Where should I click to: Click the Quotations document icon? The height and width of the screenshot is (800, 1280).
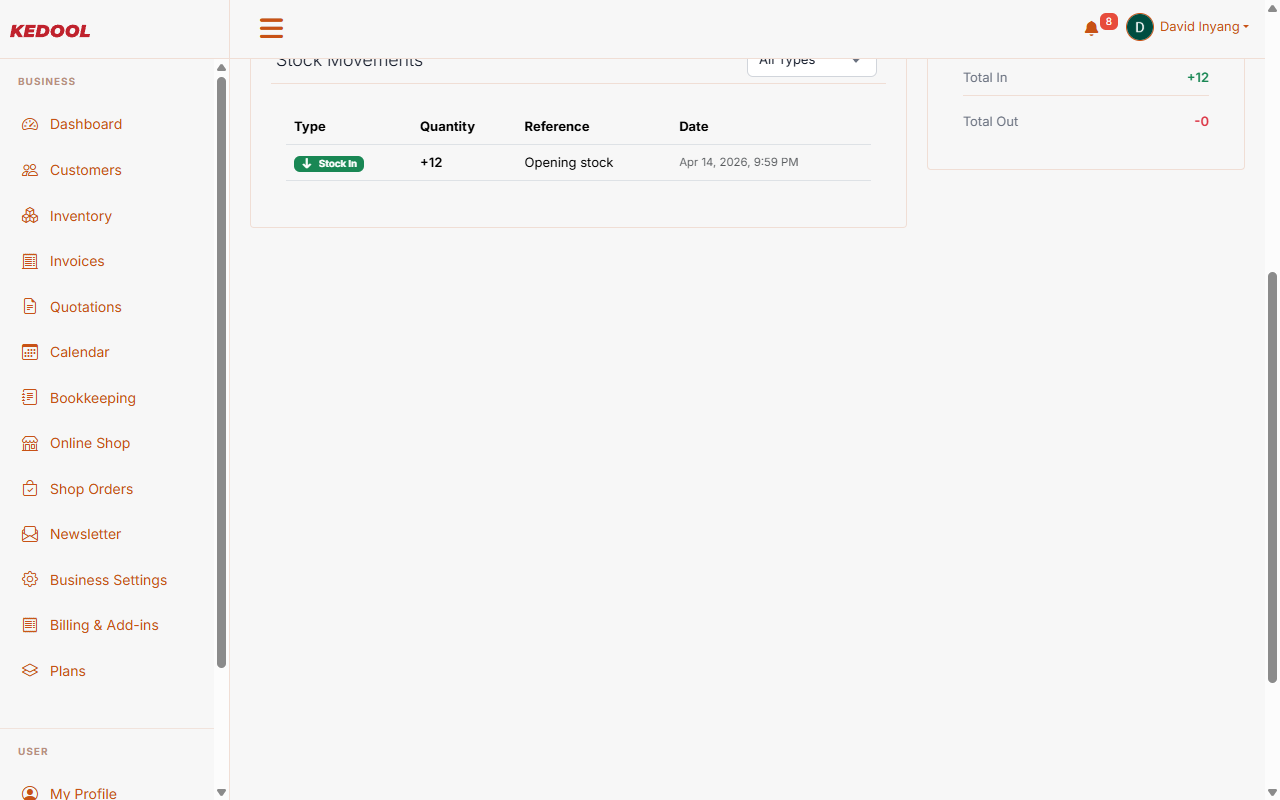(30, 307)
